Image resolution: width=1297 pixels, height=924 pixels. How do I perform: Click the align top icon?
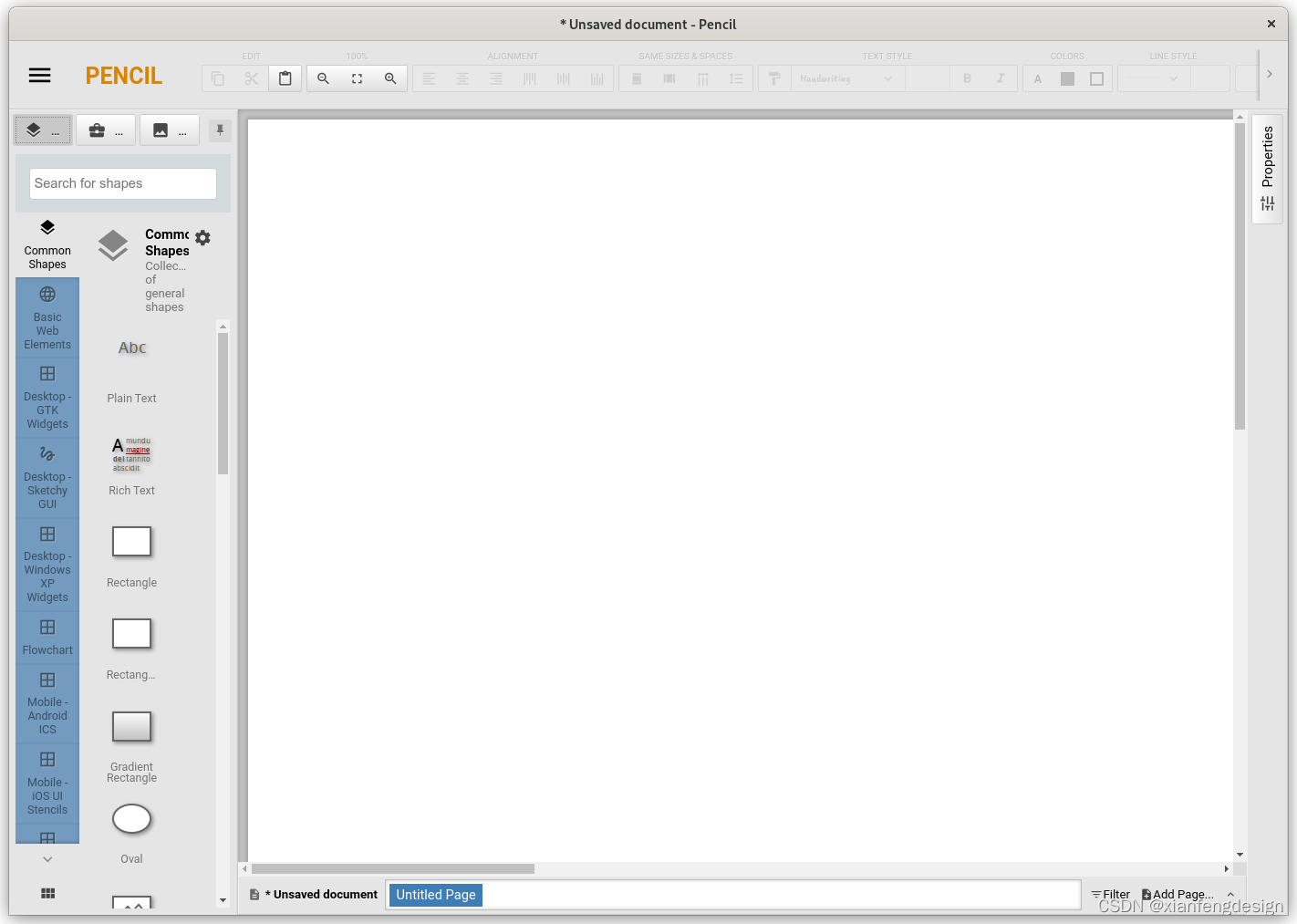click(530, 78)
